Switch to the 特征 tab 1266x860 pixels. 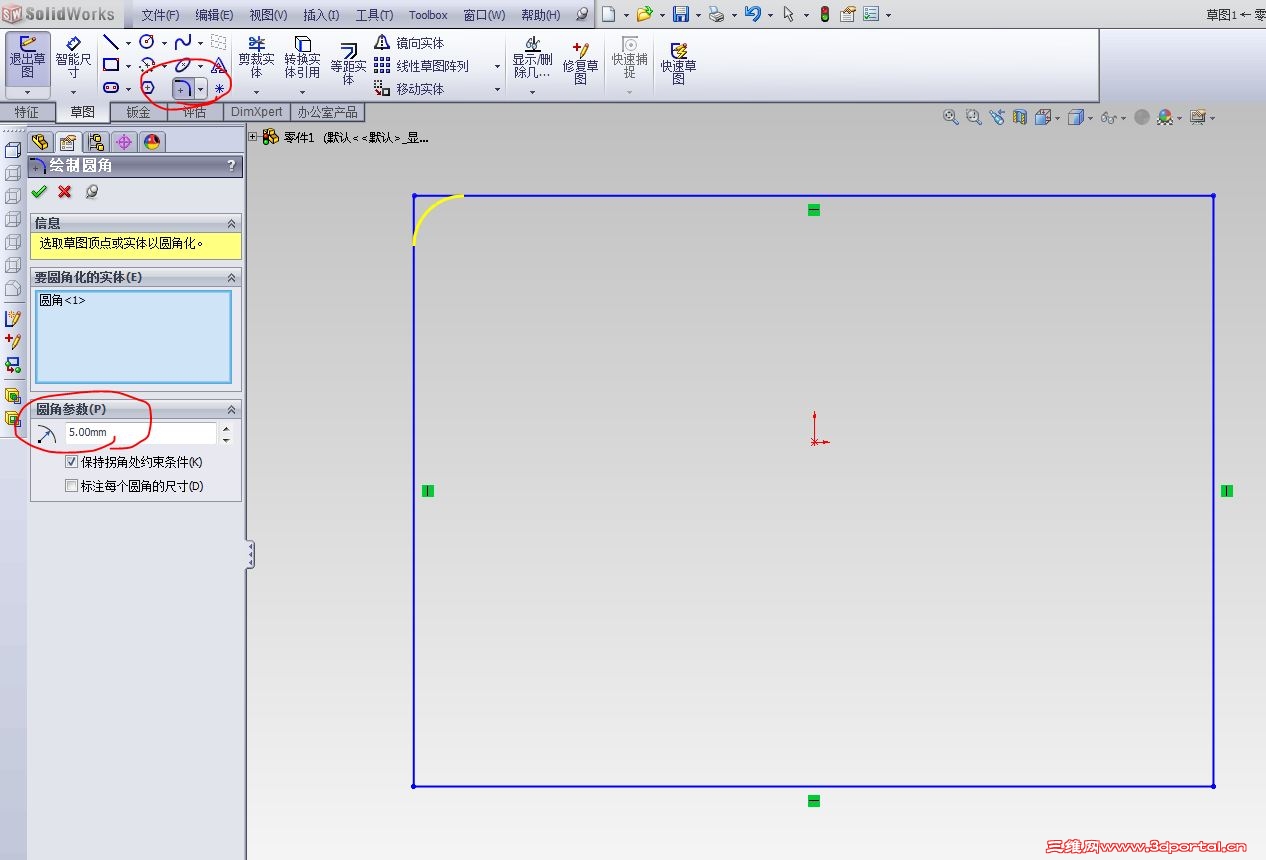[27, 112]
